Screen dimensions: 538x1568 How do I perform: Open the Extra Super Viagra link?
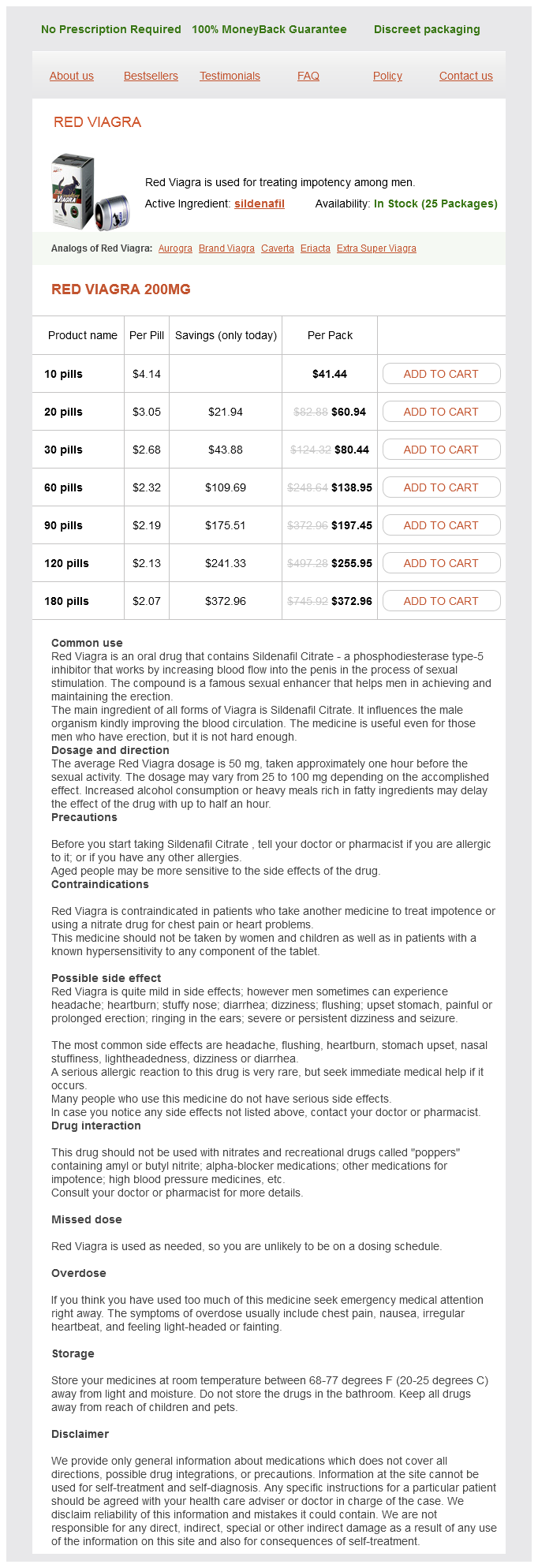click(376, 248)
